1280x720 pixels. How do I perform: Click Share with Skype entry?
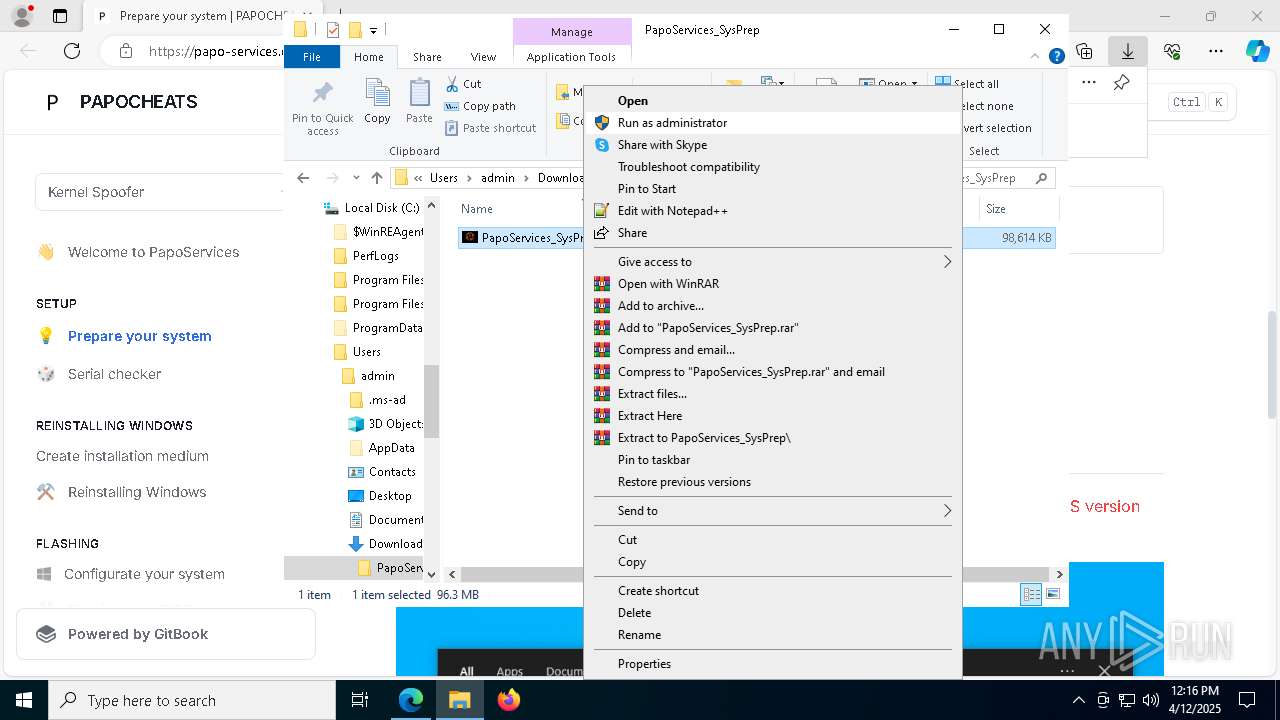[772, 144]
